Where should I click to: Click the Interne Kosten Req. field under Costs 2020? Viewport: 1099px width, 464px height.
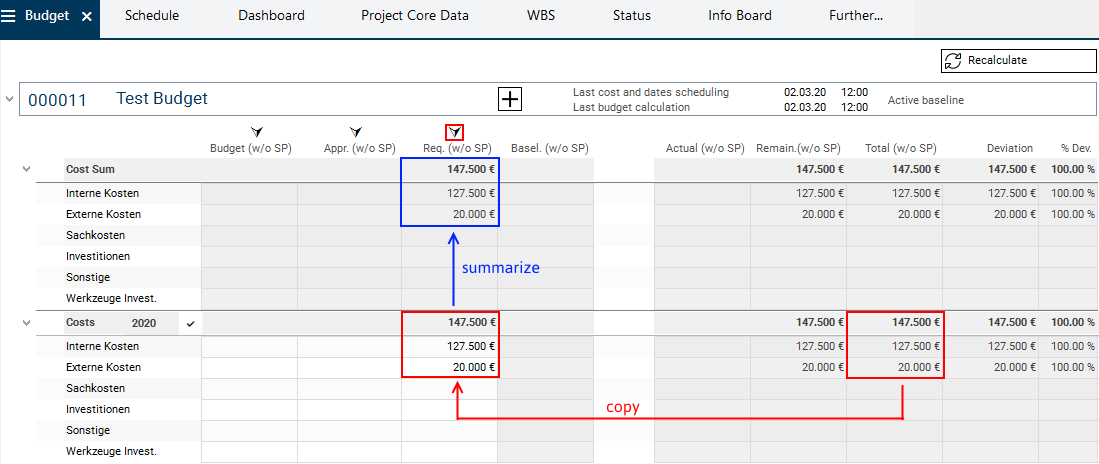[450, 346]
